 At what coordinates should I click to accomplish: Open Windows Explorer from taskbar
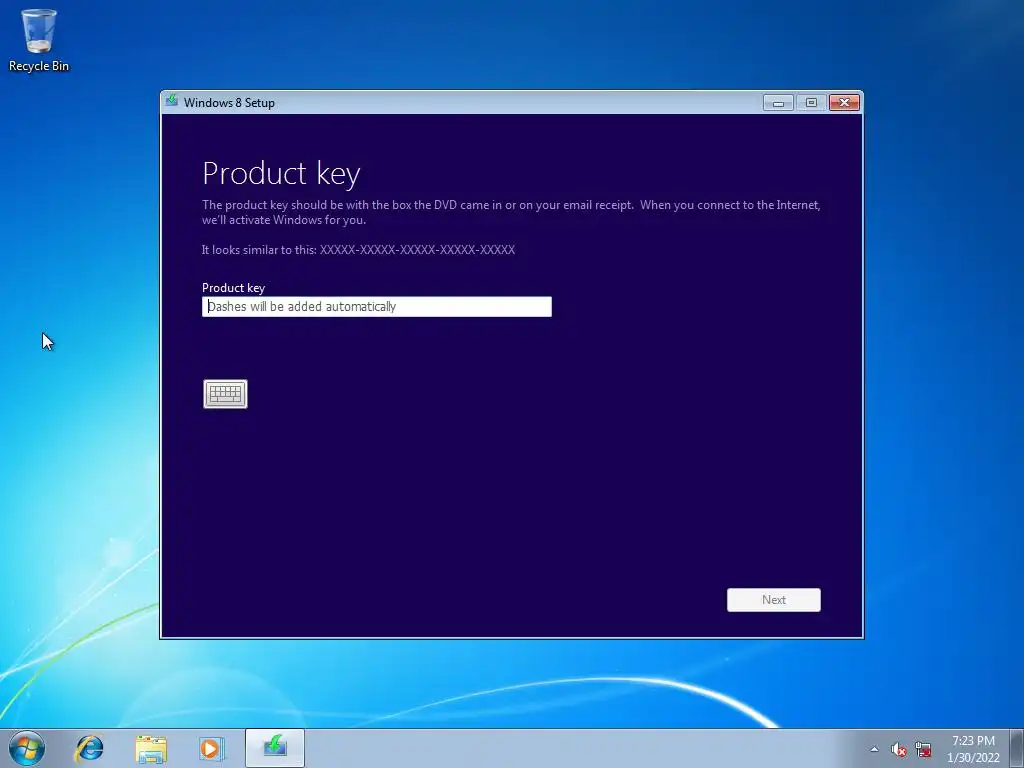point(151,748)
